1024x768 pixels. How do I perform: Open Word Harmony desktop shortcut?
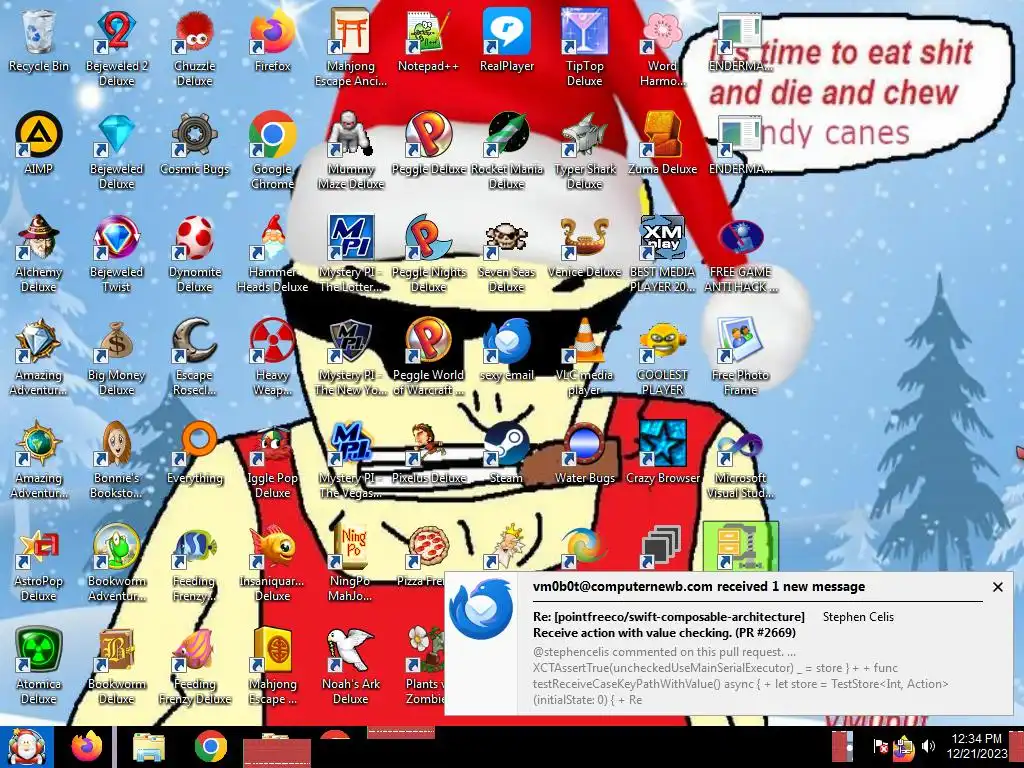click(662, 48)
